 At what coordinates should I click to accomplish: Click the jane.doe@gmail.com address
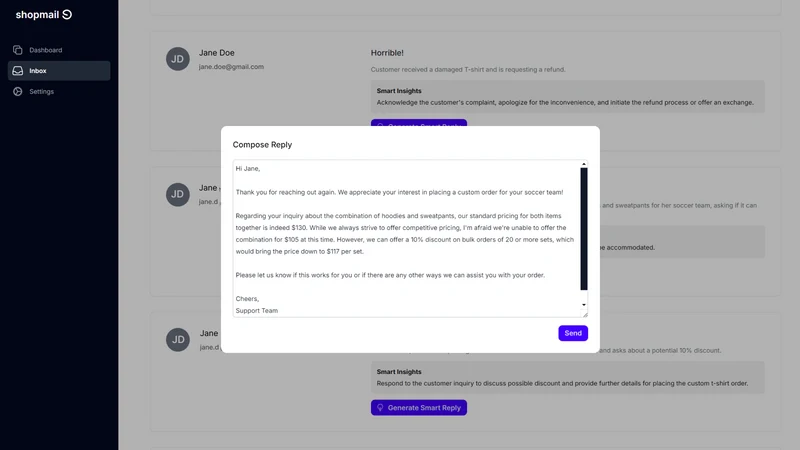click(x=231, y=67)
